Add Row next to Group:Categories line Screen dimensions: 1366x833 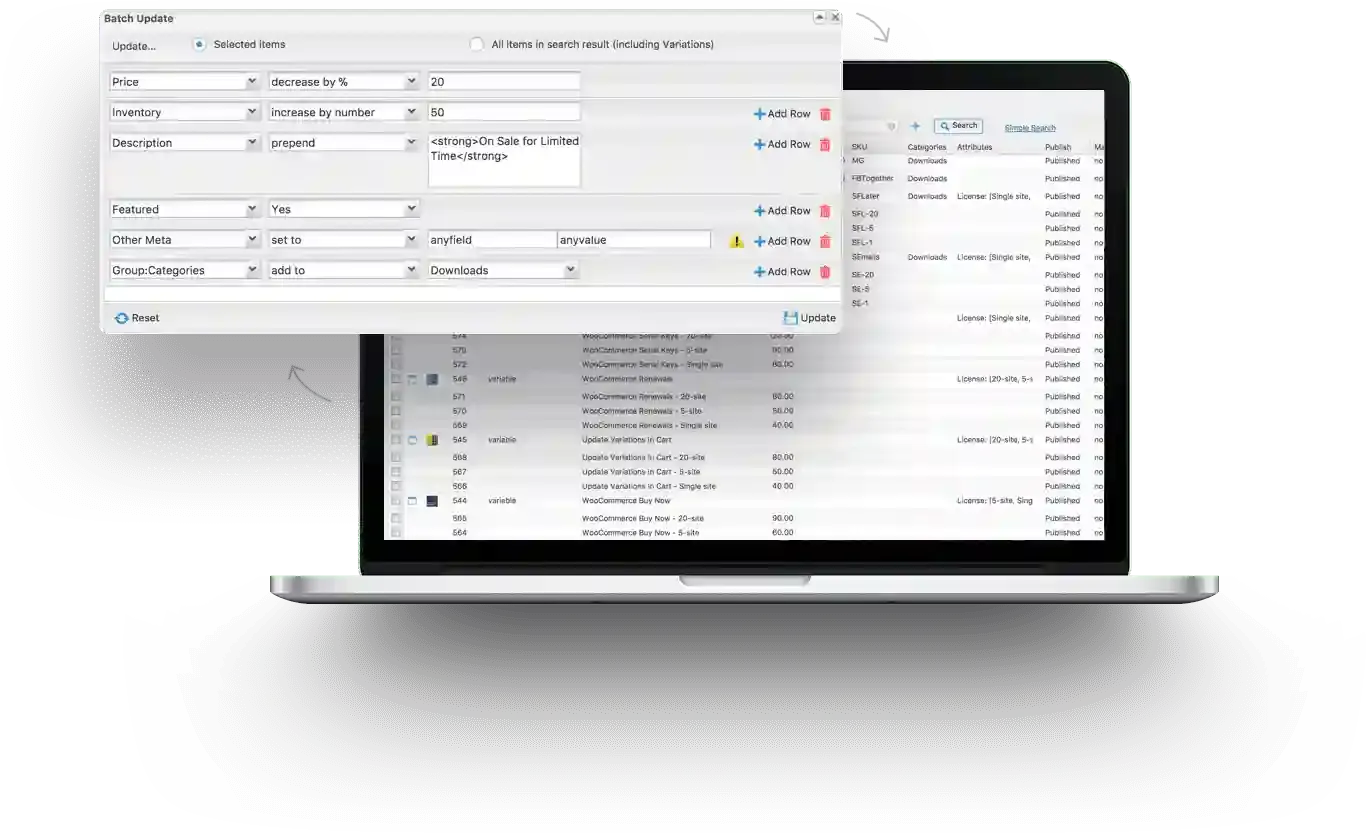[x=782, y=272]
